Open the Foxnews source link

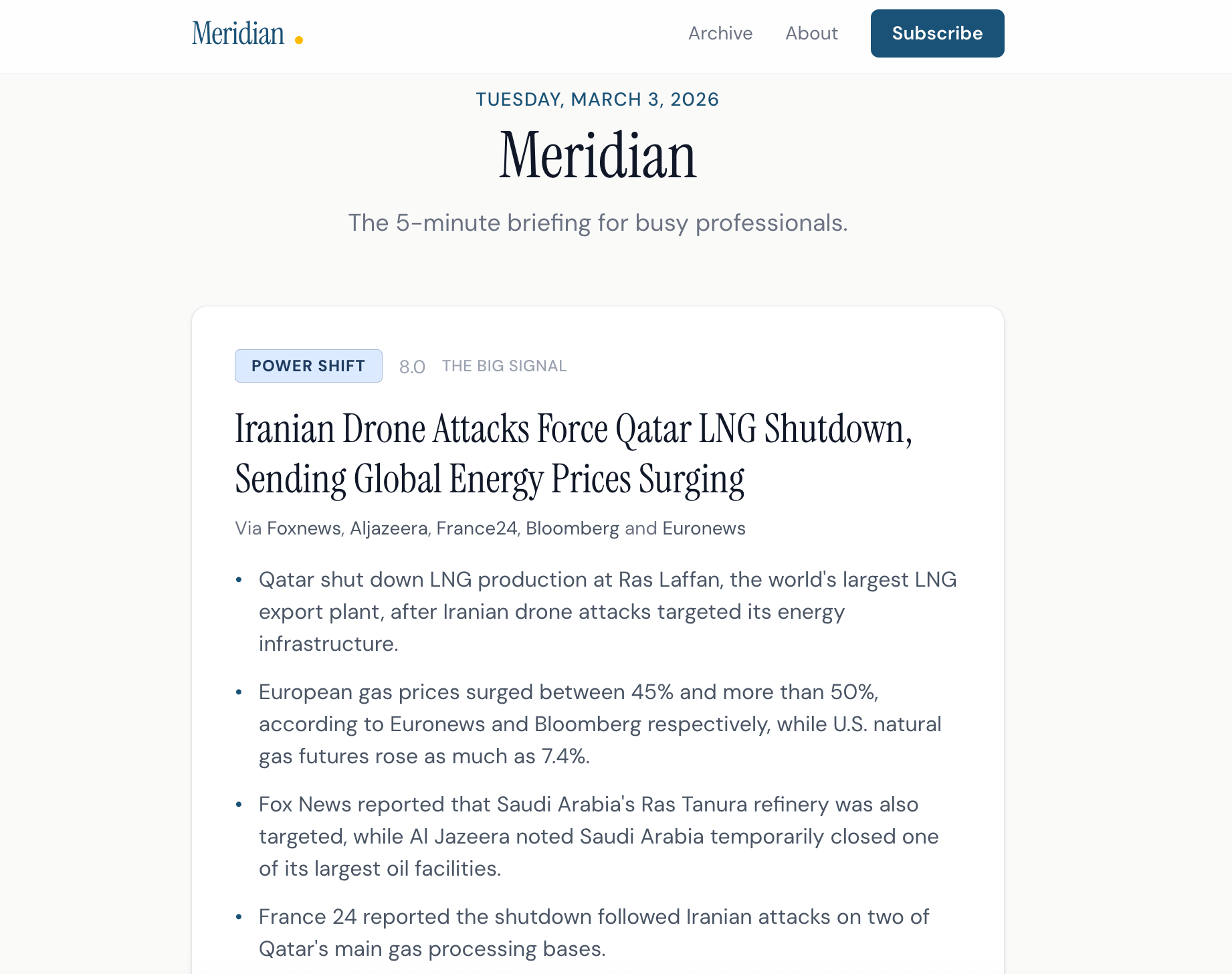click(x=304, y=528)
